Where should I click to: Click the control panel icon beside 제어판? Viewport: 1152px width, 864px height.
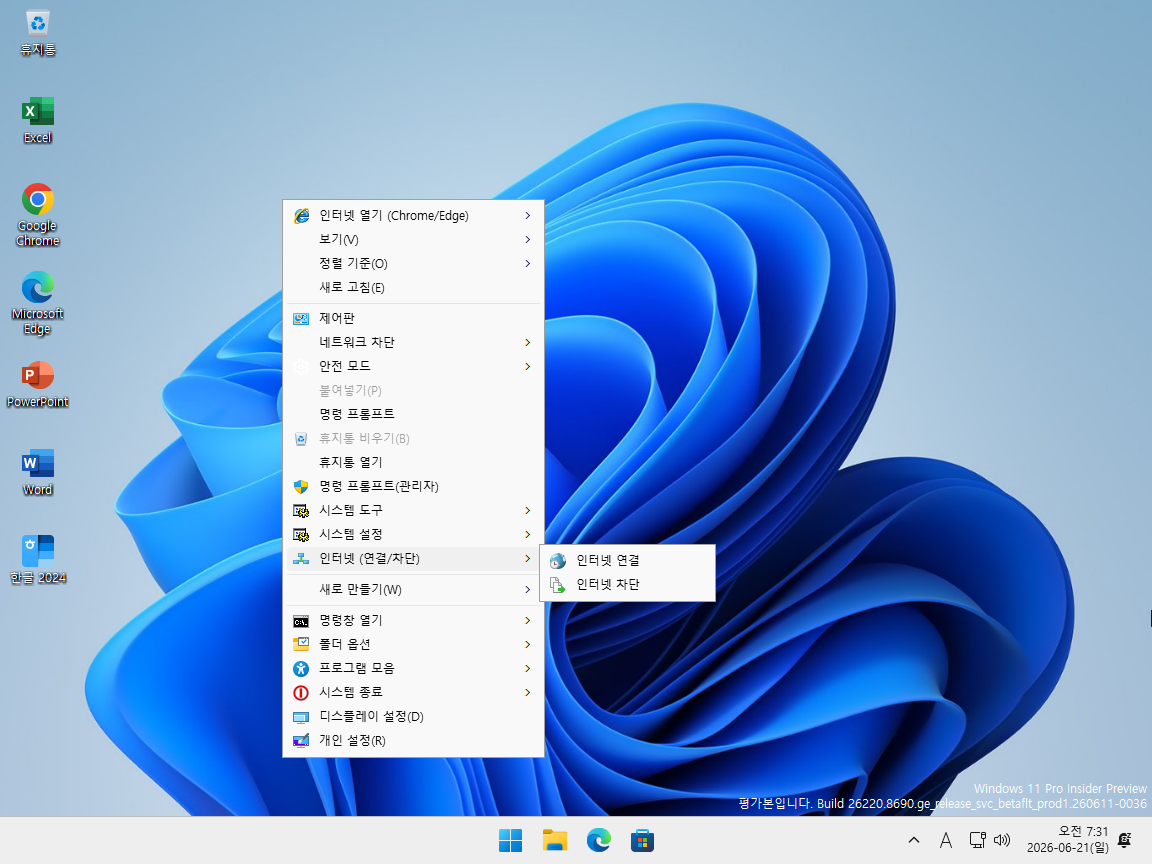click(301, 318)
